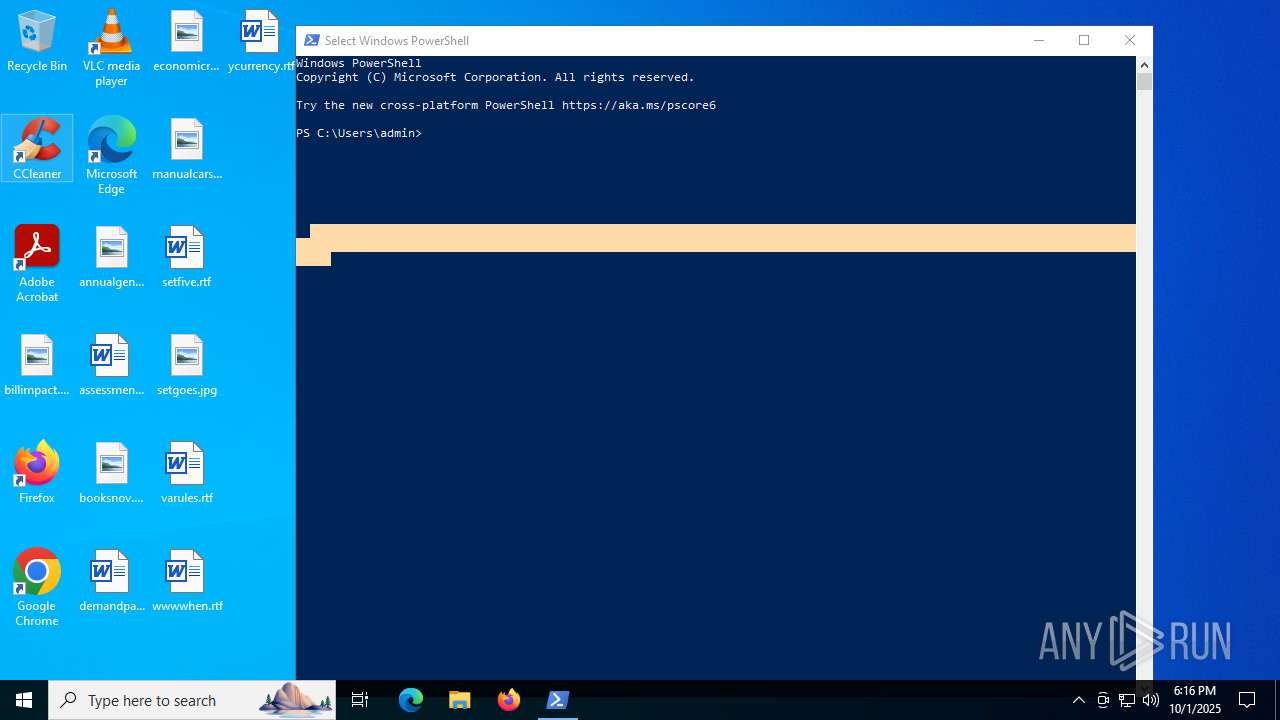
Task: Click the PowerShell vertical scrollbar thumb
Action: (x=1144, y=81)
